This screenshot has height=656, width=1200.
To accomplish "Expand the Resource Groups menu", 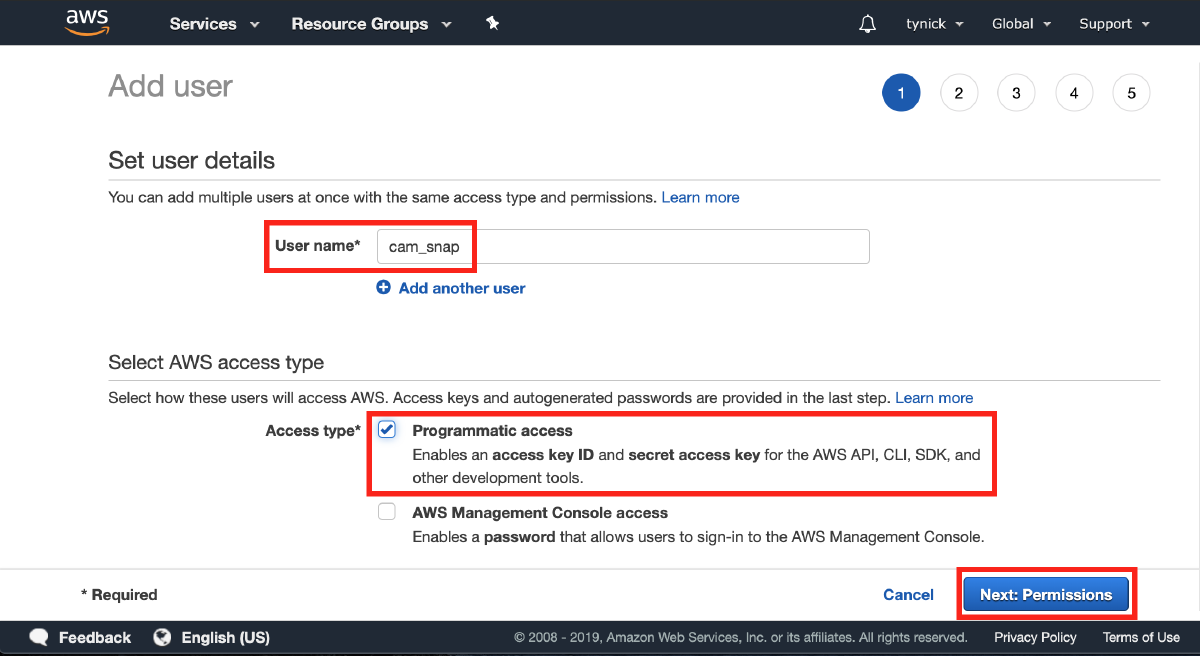I will tap(371, 24).
